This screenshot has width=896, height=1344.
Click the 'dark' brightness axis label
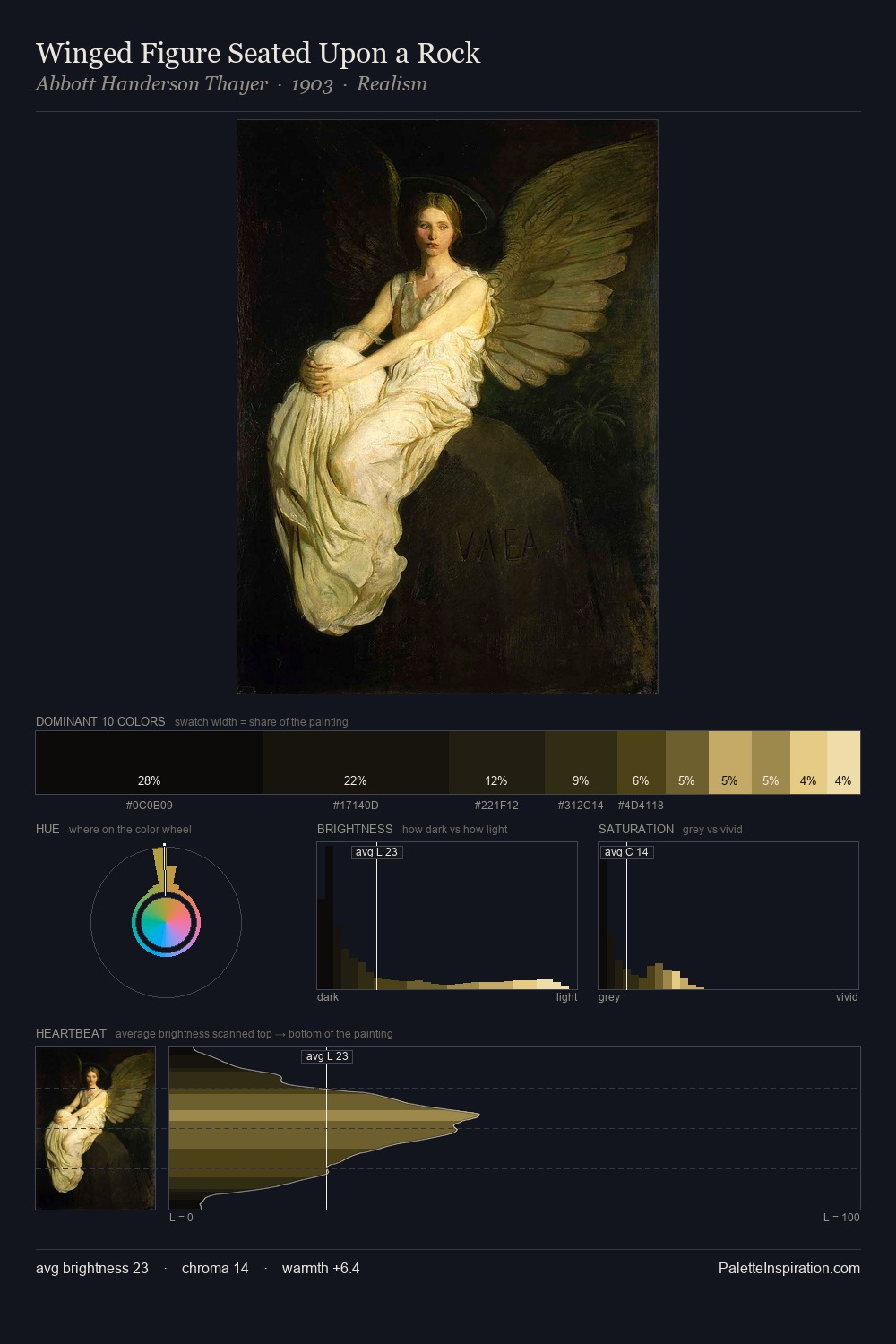point(328,996)
